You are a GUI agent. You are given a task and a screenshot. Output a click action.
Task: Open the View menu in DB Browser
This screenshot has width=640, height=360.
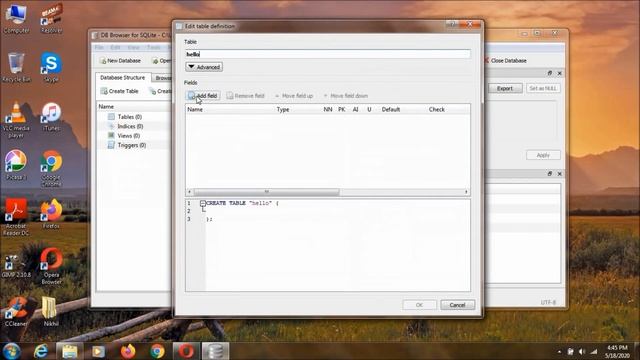click(133, 47)
